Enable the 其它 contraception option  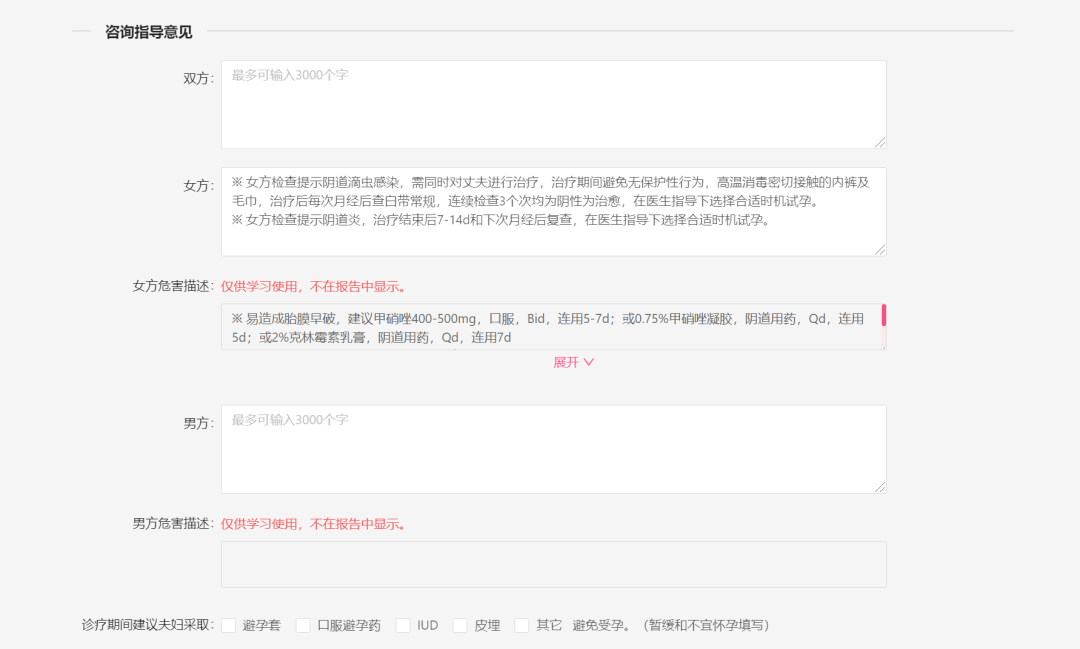coord(521,624)
